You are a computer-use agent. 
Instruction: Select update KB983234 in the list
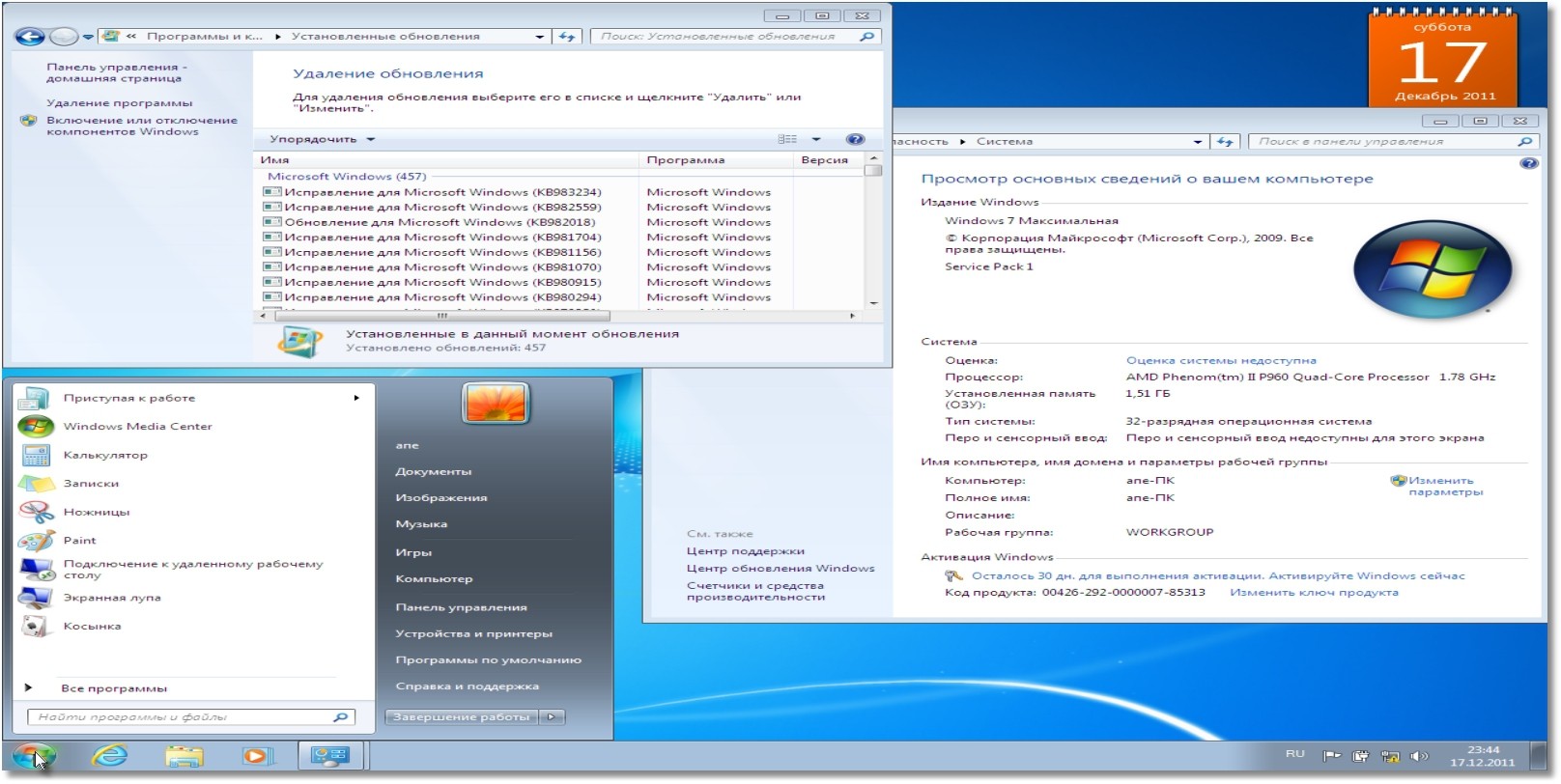[442, 192]
